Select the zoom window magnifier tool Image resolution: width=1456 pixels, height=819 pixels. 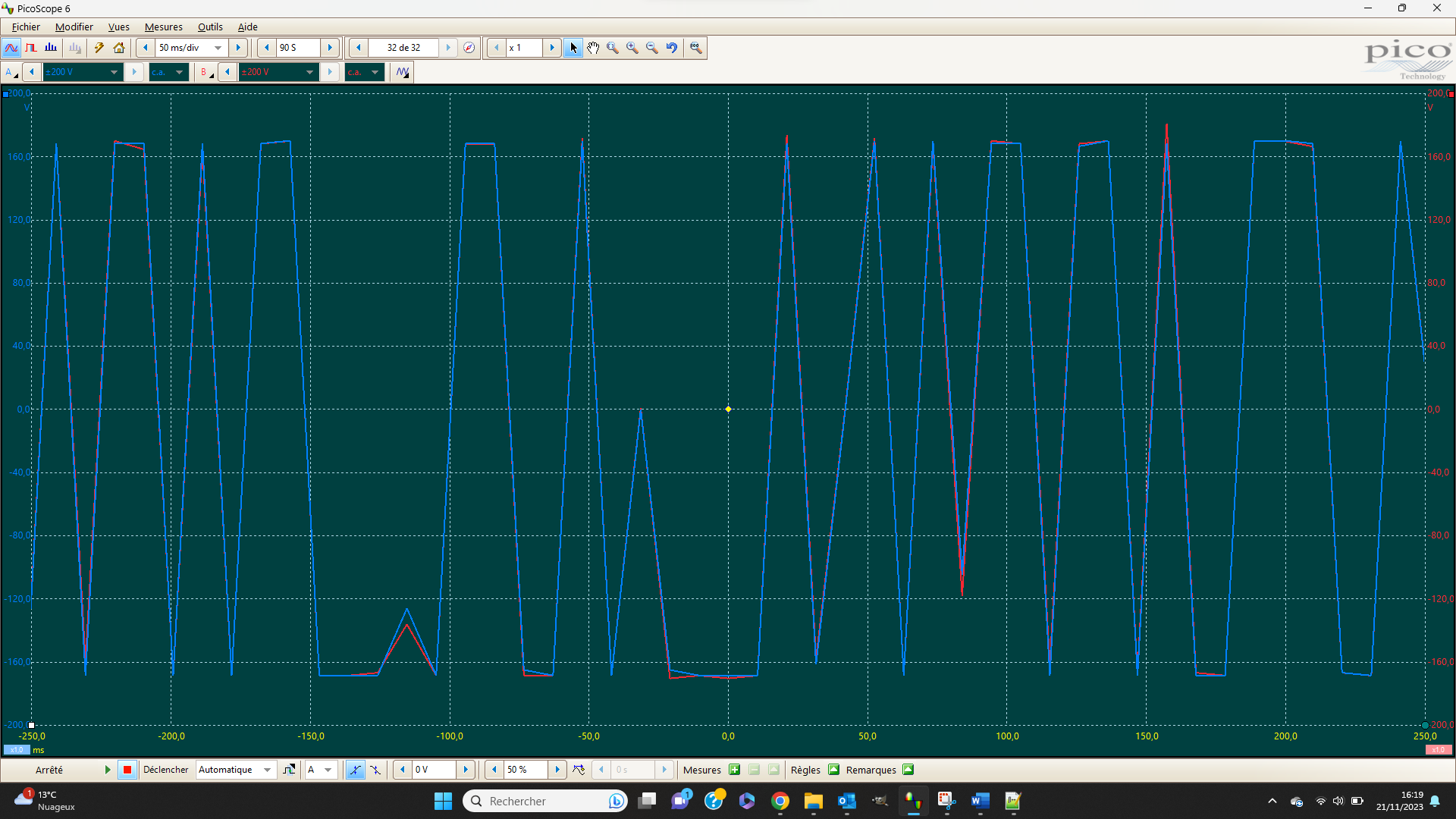click(613, 48)
